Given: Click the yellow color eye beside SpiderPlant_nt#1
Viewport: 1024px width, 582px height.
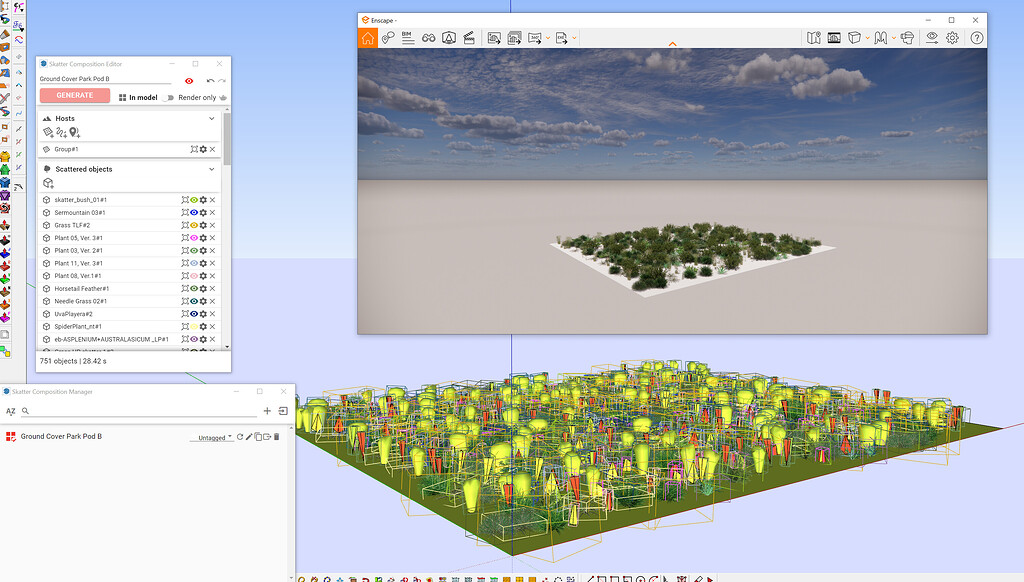Looking at the screenshot, I should 194,326.
